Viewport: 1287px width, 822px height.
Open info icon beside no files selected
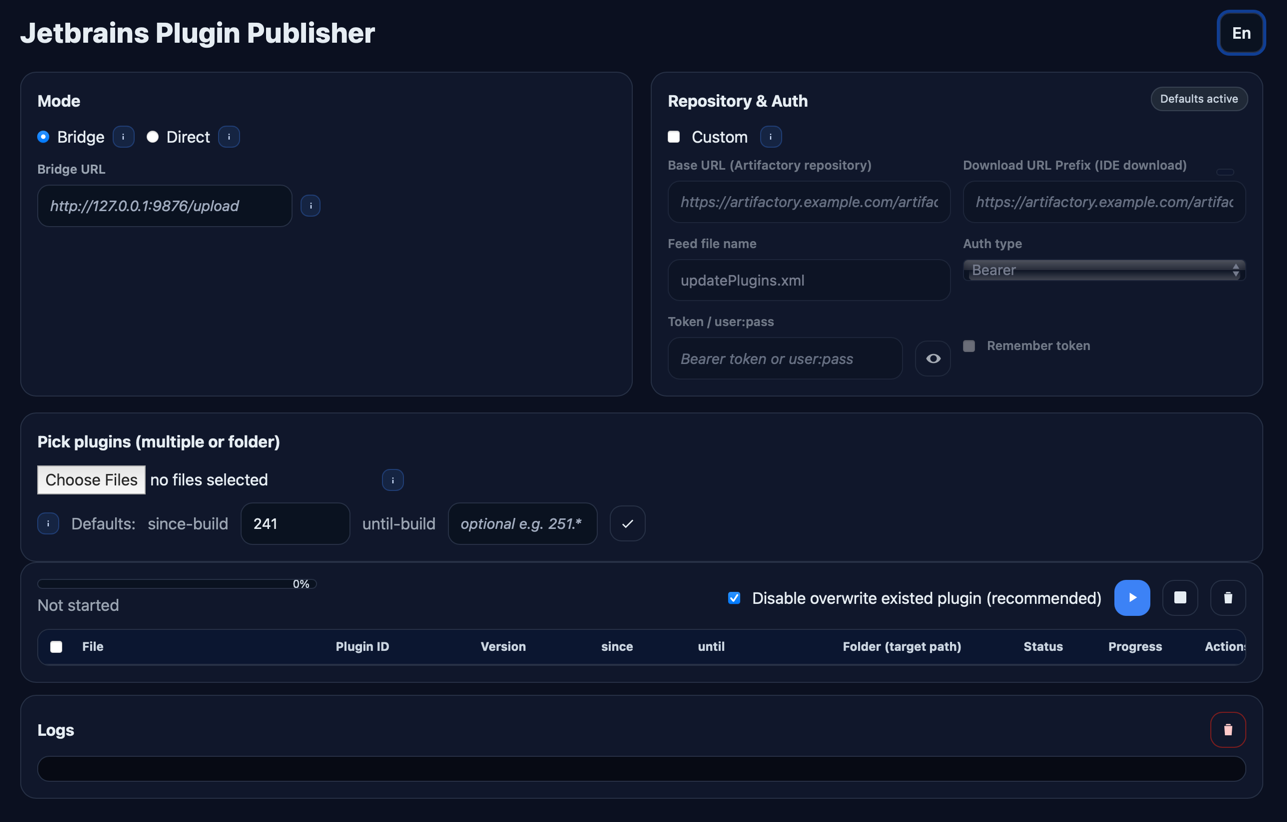pos(393,480)
